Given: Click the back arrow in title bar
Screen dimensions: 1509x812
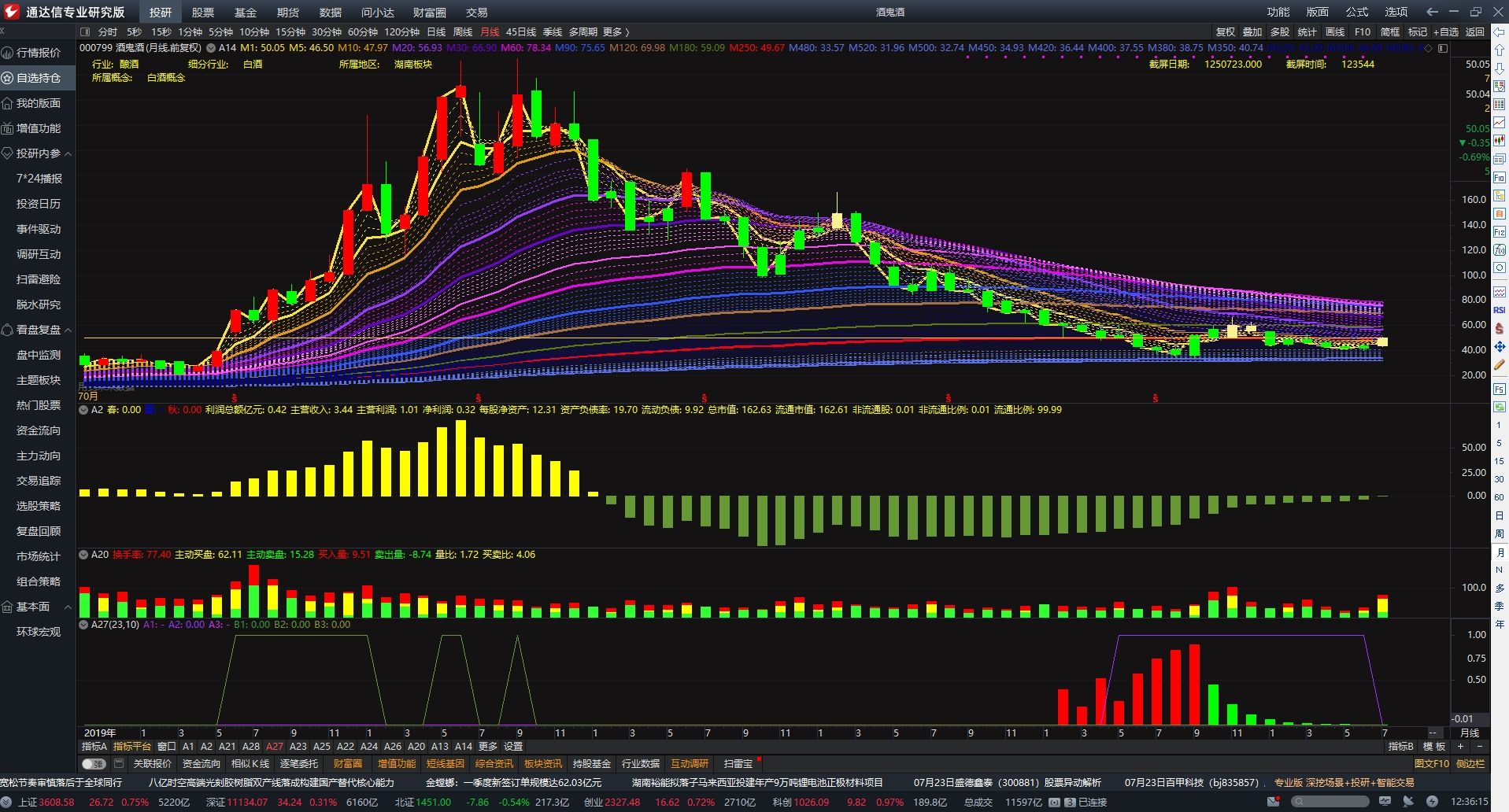Looking at the screenshot, I should (1432, 12).
